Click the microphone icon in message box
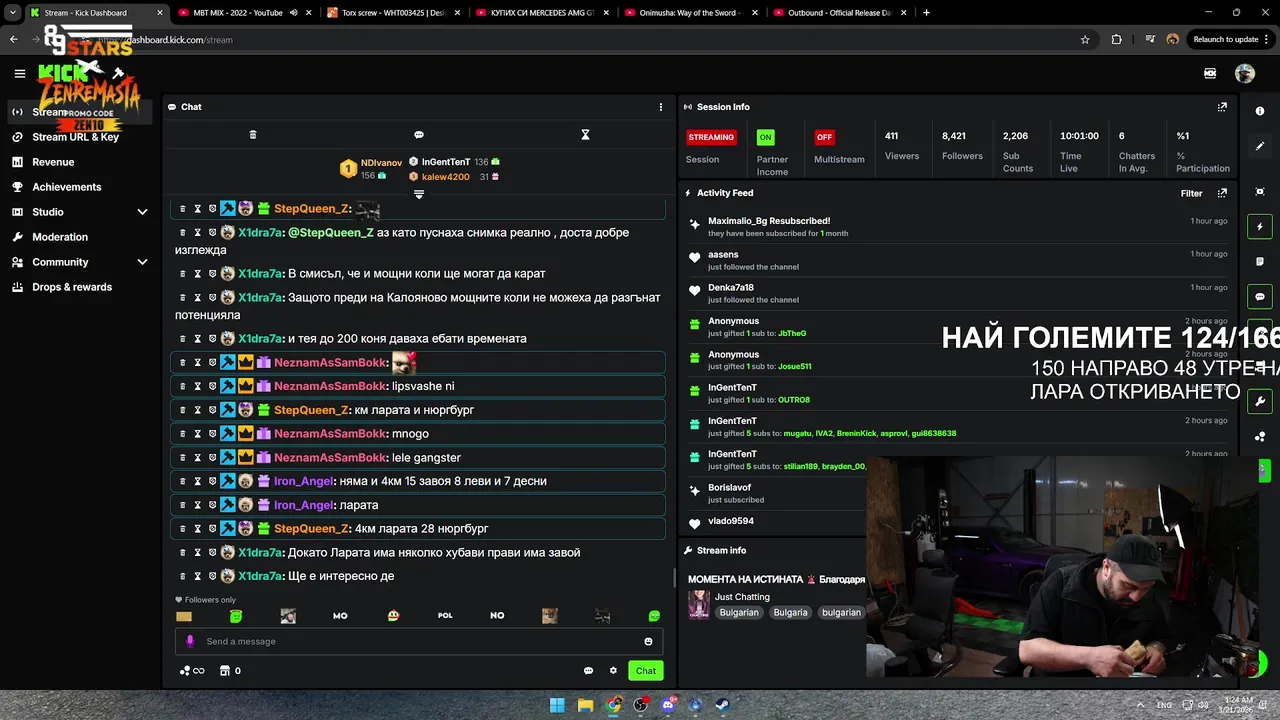 [x=191, y=642]
